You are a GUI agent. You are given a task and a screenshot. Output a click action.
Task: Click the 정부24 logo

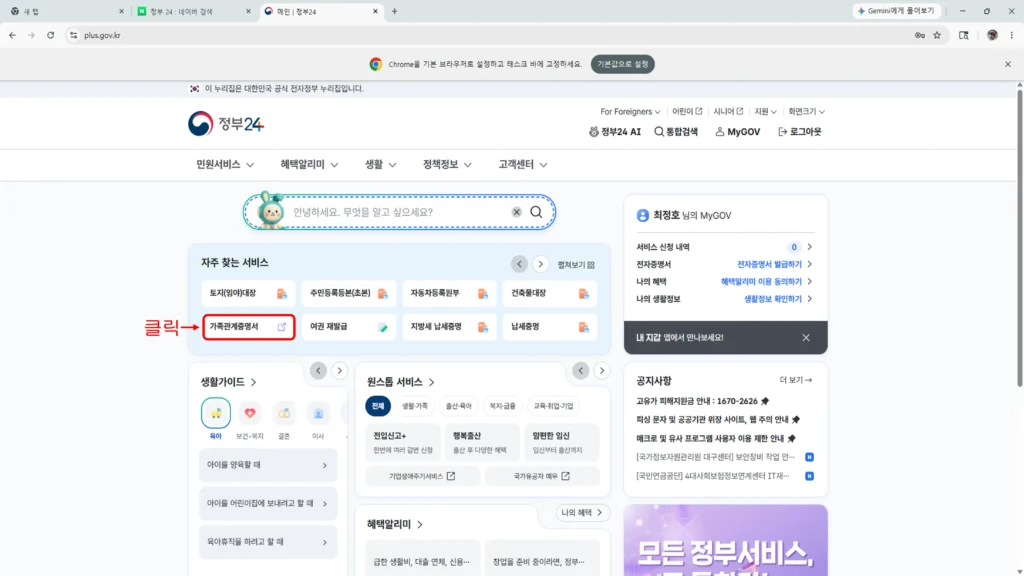pos(226,123)
